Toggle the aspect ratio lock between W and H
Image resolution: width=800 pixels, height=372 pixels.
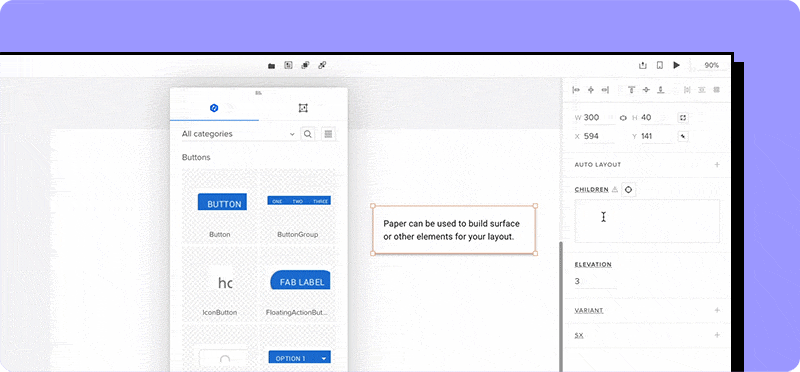tap(623, 118)
